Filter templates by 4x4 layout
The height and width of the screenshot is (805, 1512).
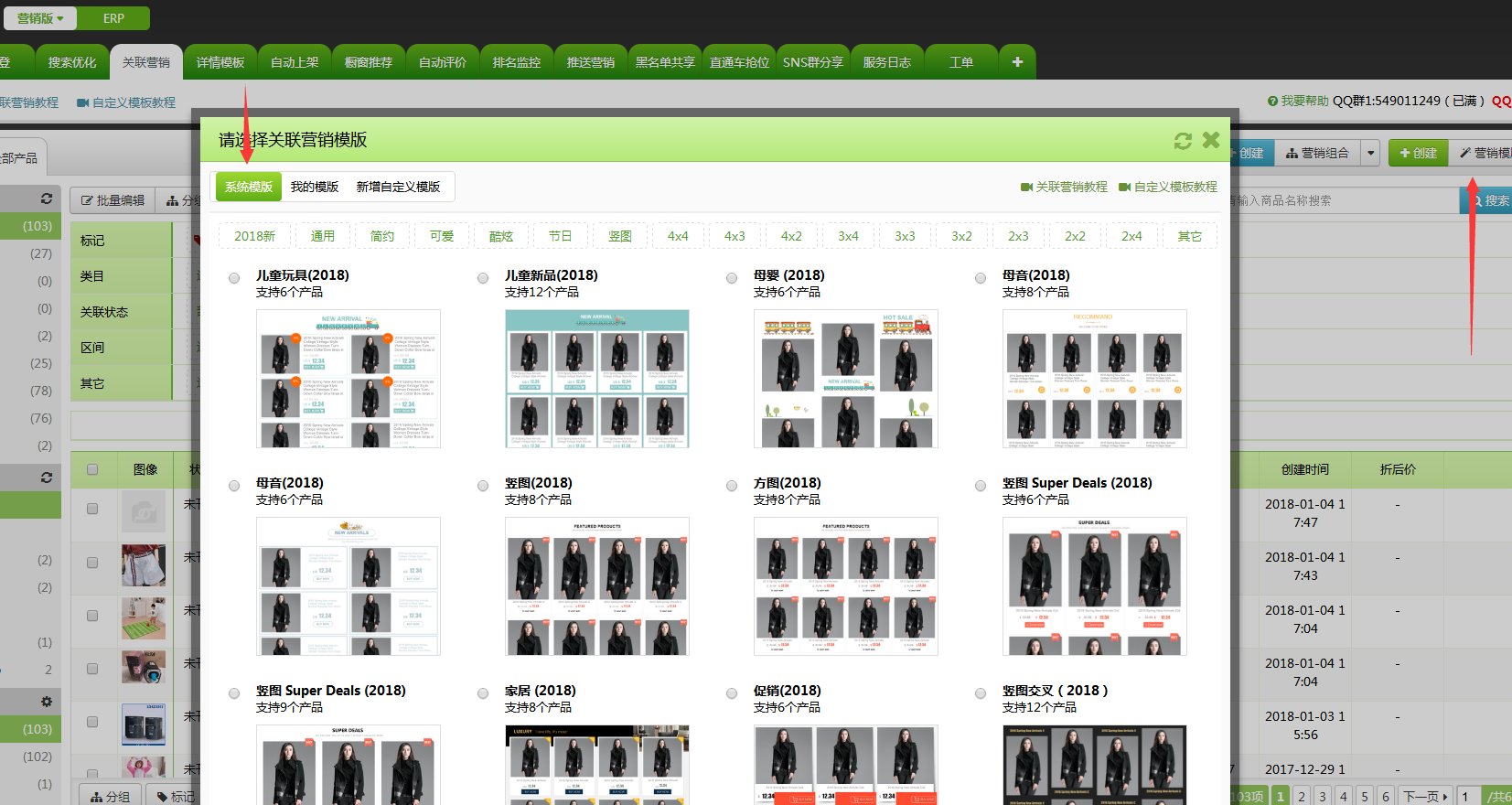tap(678, 236)
